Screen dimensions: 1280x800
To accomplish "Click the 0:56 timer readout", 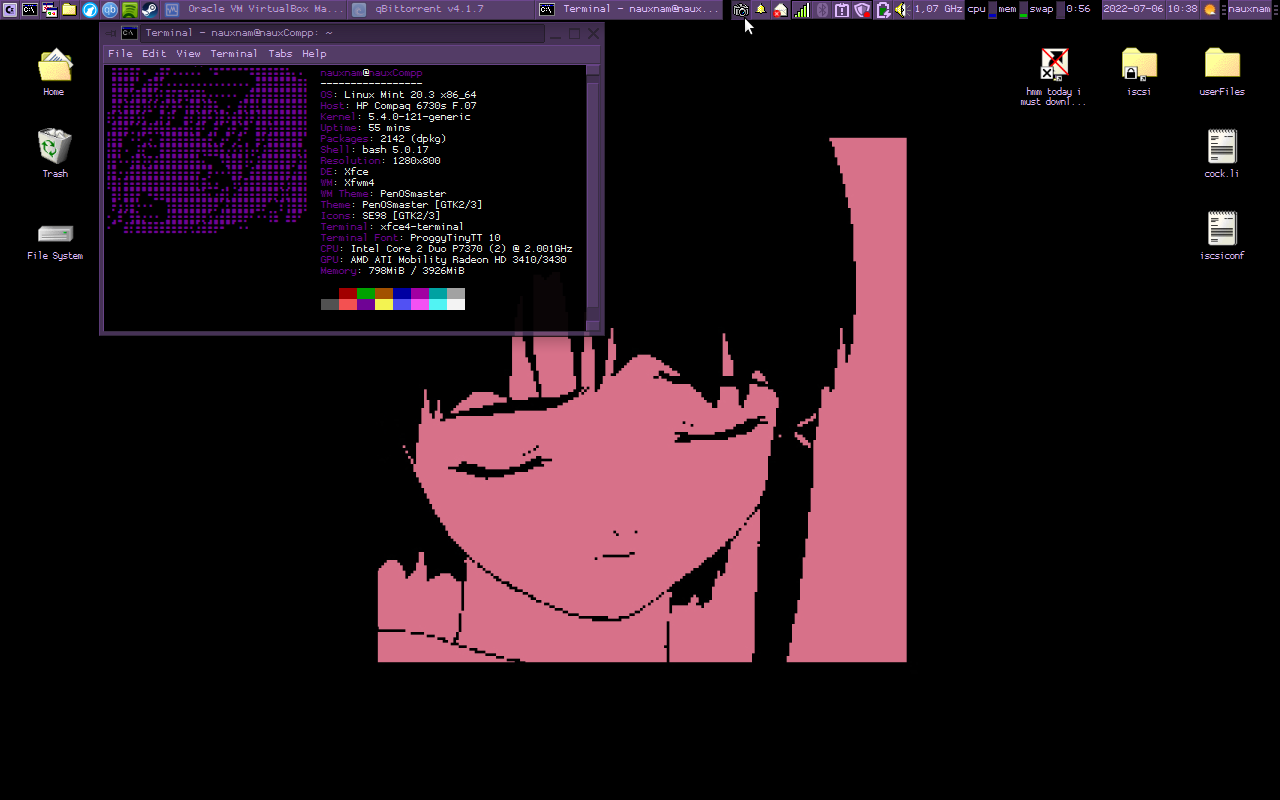I will 1078,9.
